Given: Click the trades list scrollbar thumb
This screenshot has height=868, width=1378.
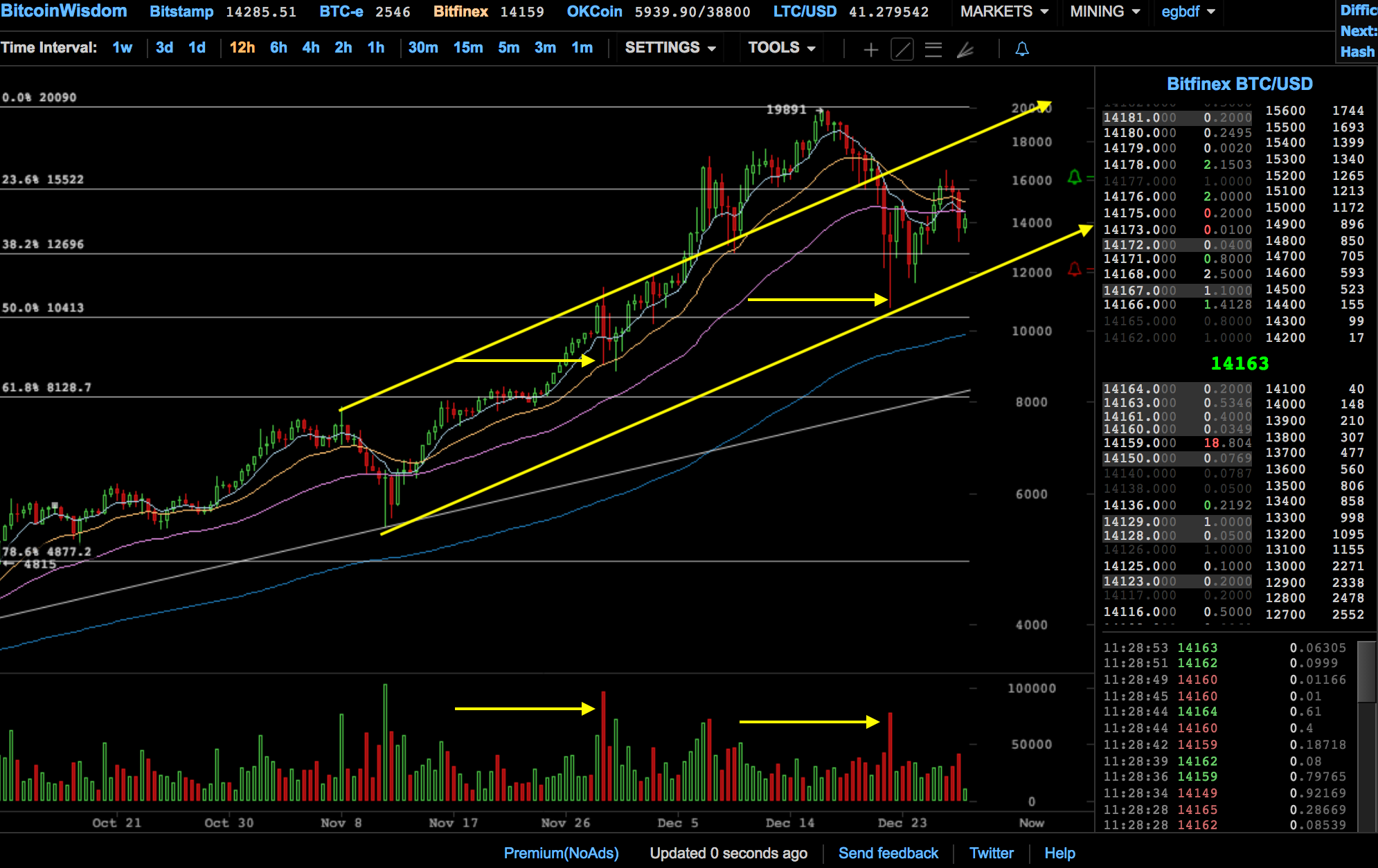Looking at the screenshot, I should tap(1366, 672).
